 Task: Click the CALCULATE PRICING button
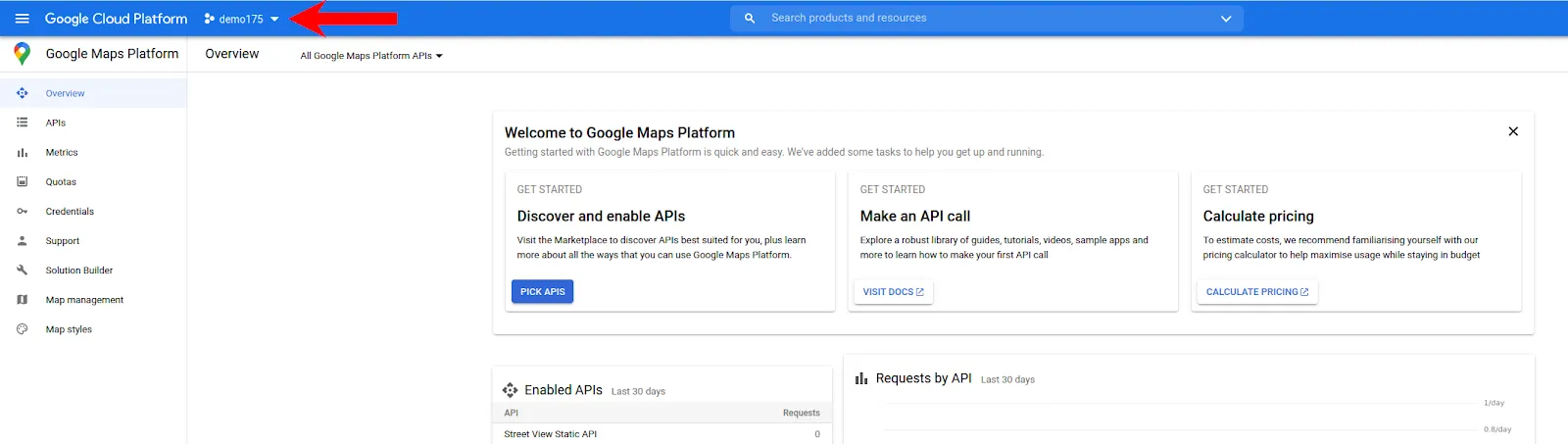point(1257,291)
